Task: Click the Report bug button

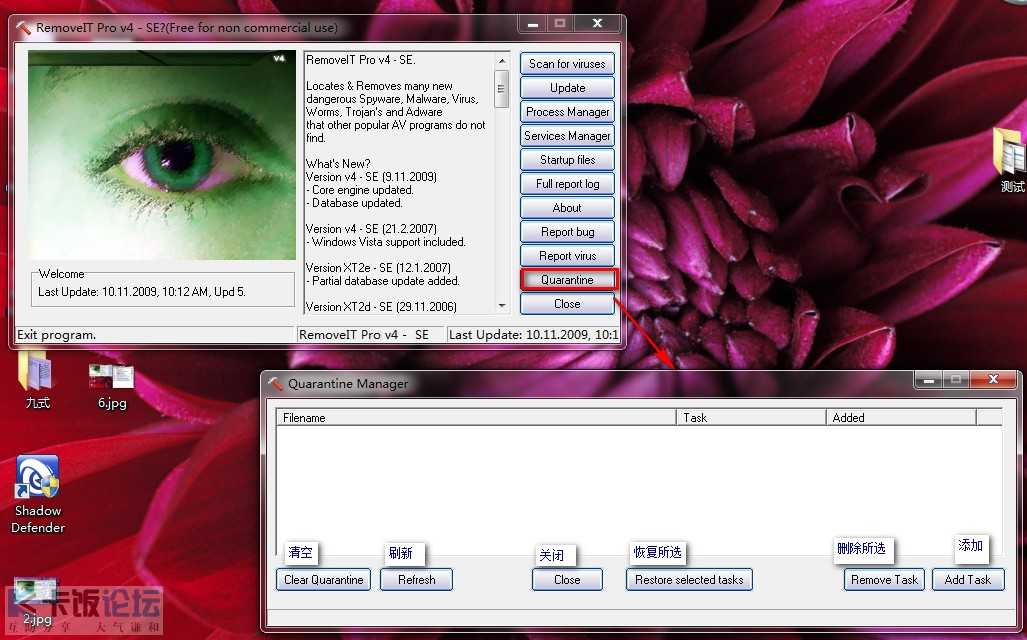Action: (567, 232)
